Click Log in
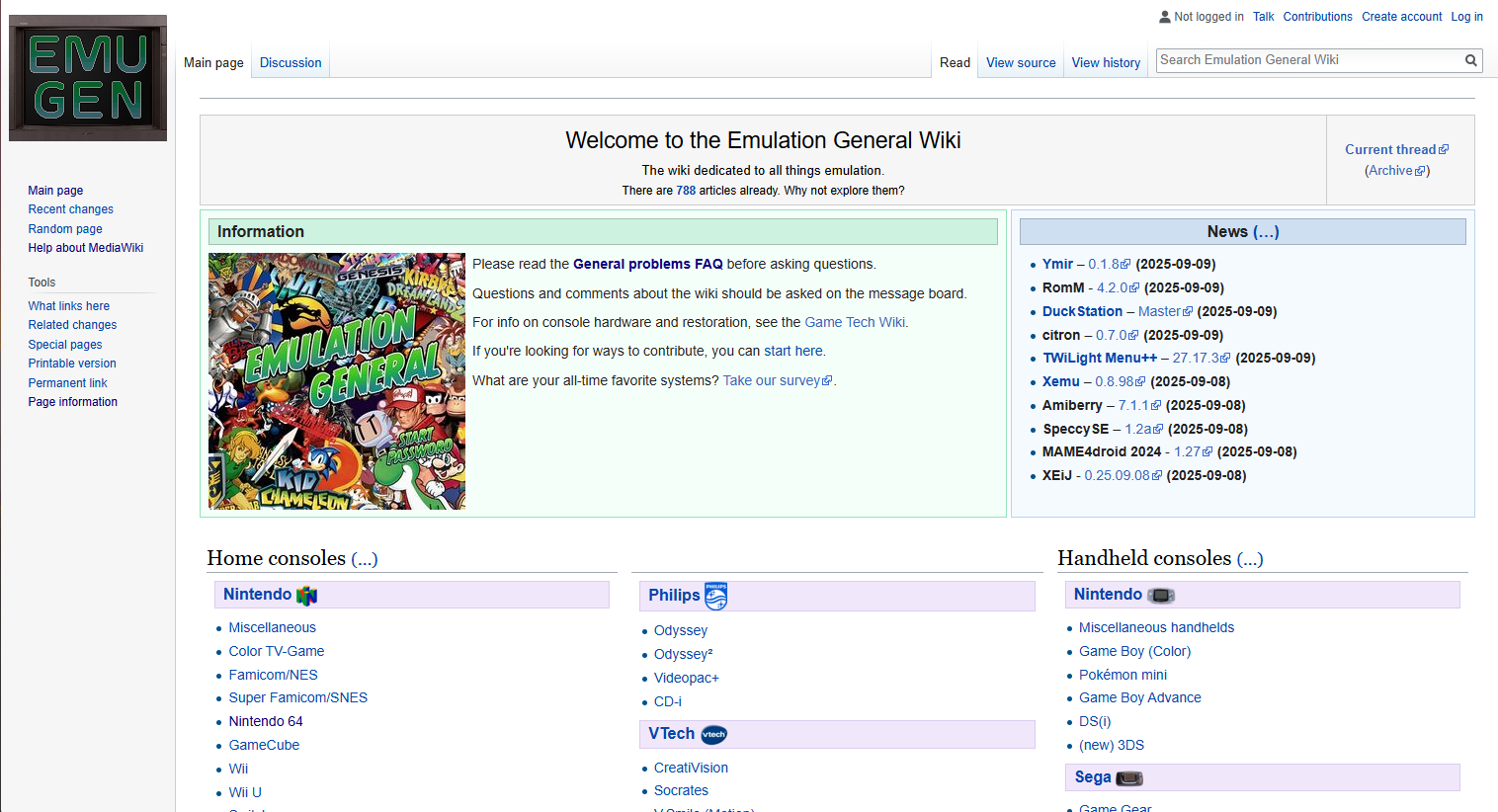Screen dimensions: 1498x812 coord(1466,17)
